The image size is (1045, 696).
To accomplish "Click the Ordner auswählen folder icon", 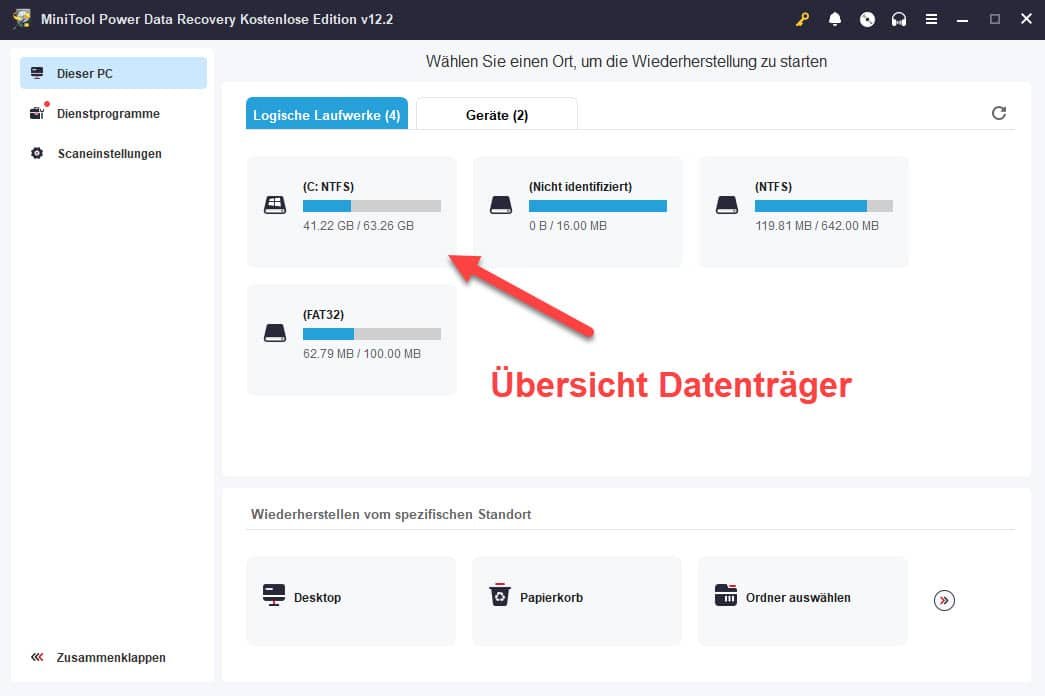I will click(x=726, y=595).
